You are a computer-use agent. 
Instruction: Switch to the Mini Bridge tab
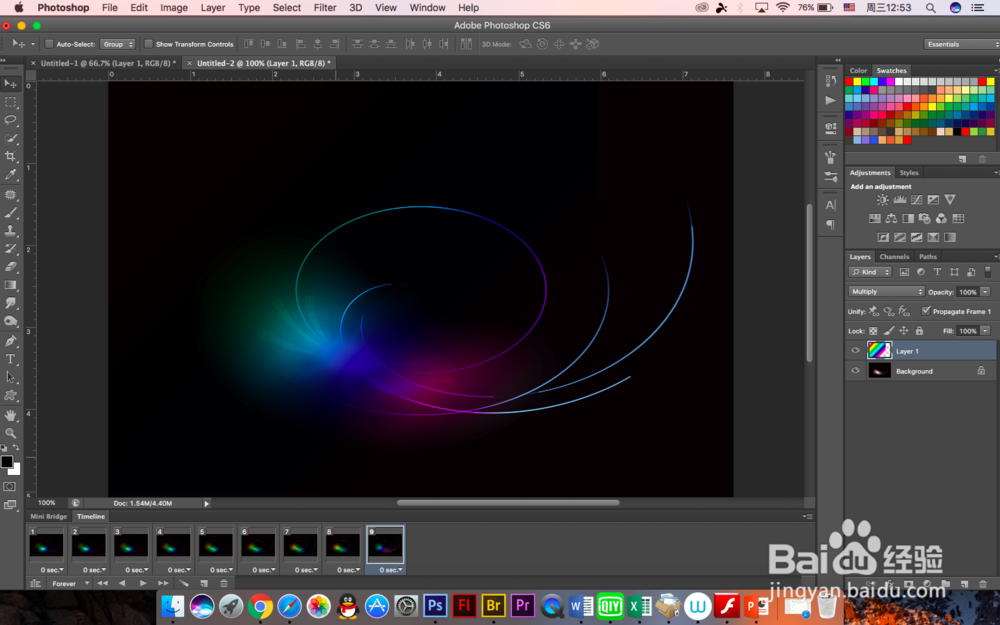pyautogui.click(x=48, y=517)
